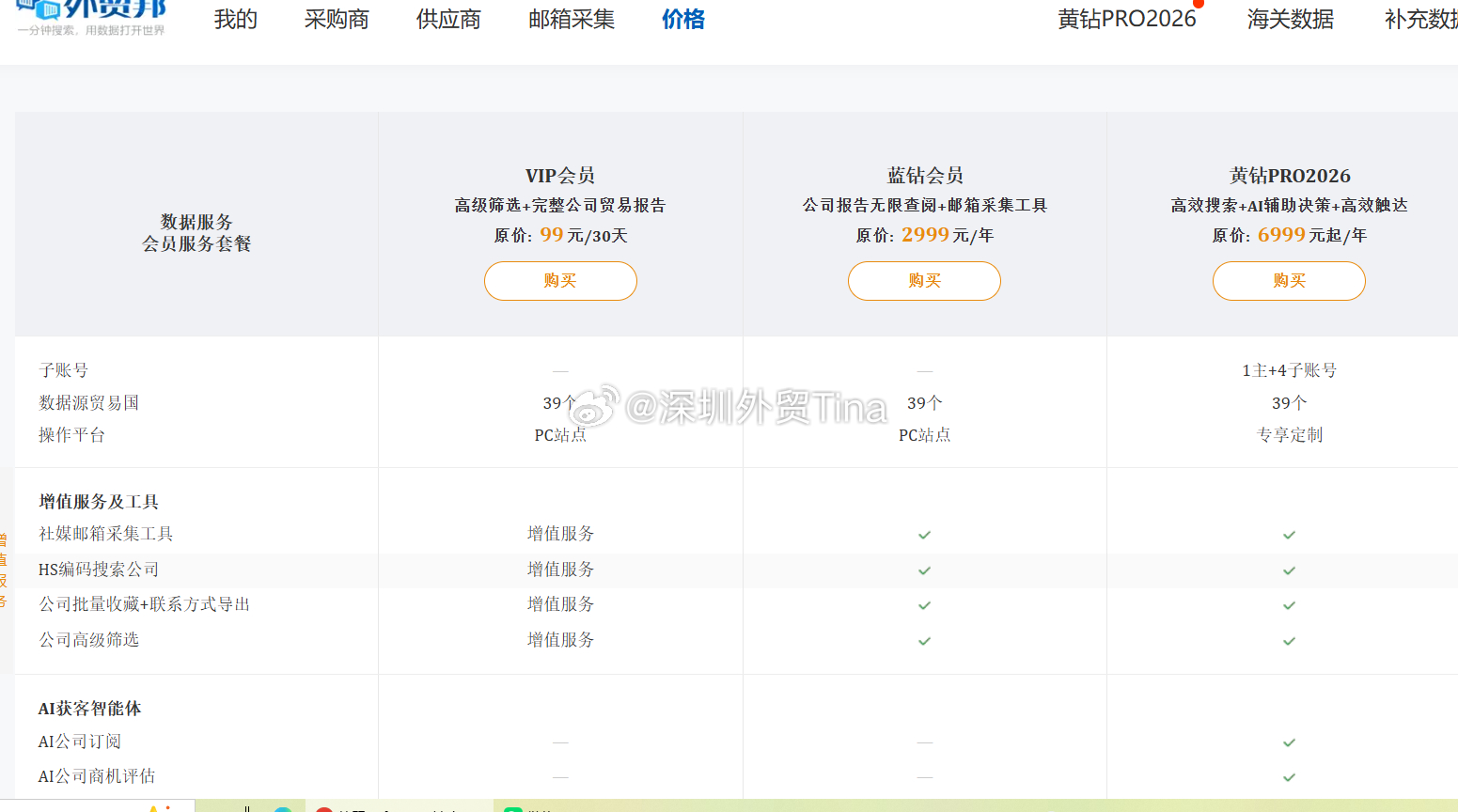The image size is (1458, 812).
Task: Click the 39个 value under 黄钻PRO2026
Action: coord(1290,403)
